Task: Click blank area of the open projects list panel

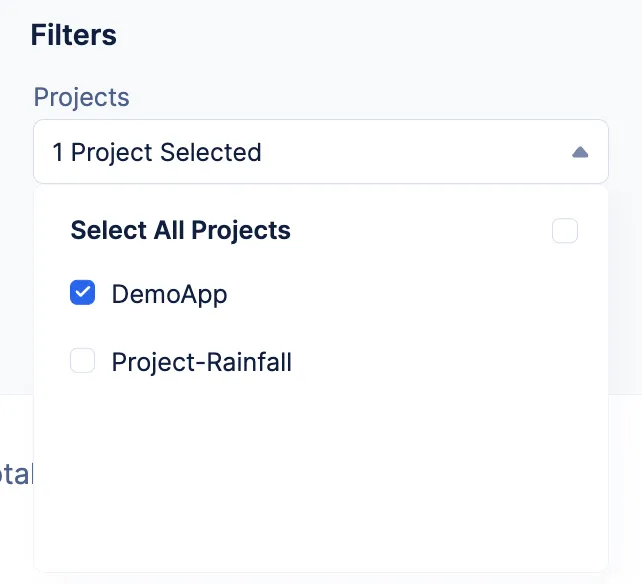Action: point(321,479)
